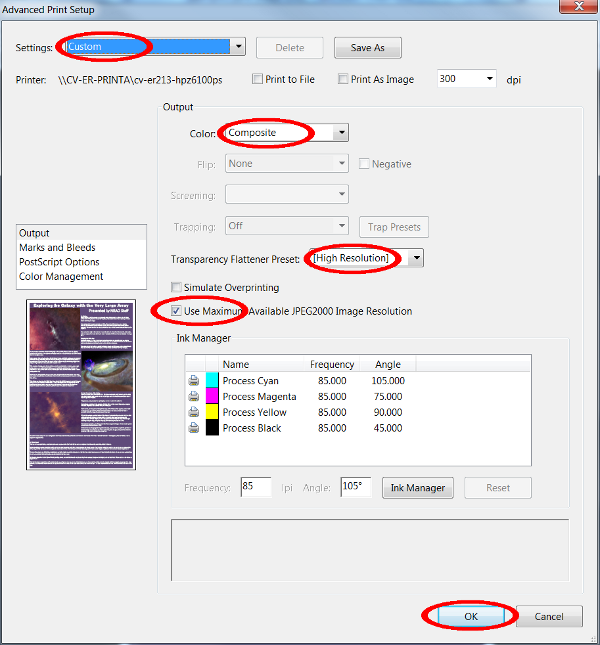This screenshot has height=645, width=600.
Task: Expand the Color dropdown set to Composite
Action: tap(341, 132)
